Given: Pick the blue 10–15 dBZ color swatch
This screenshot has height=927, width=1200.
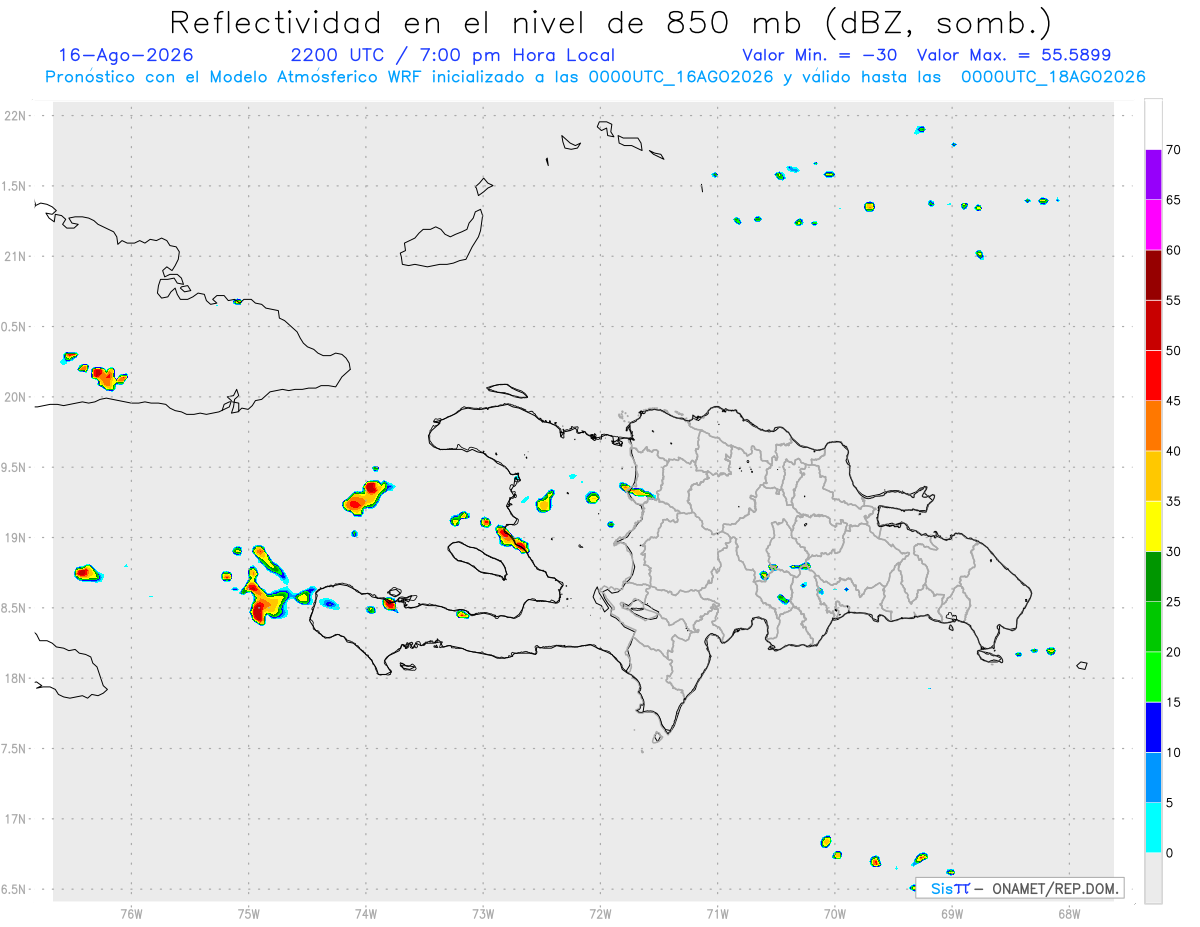Looking at the screenshot, I should click(1153, 727).
